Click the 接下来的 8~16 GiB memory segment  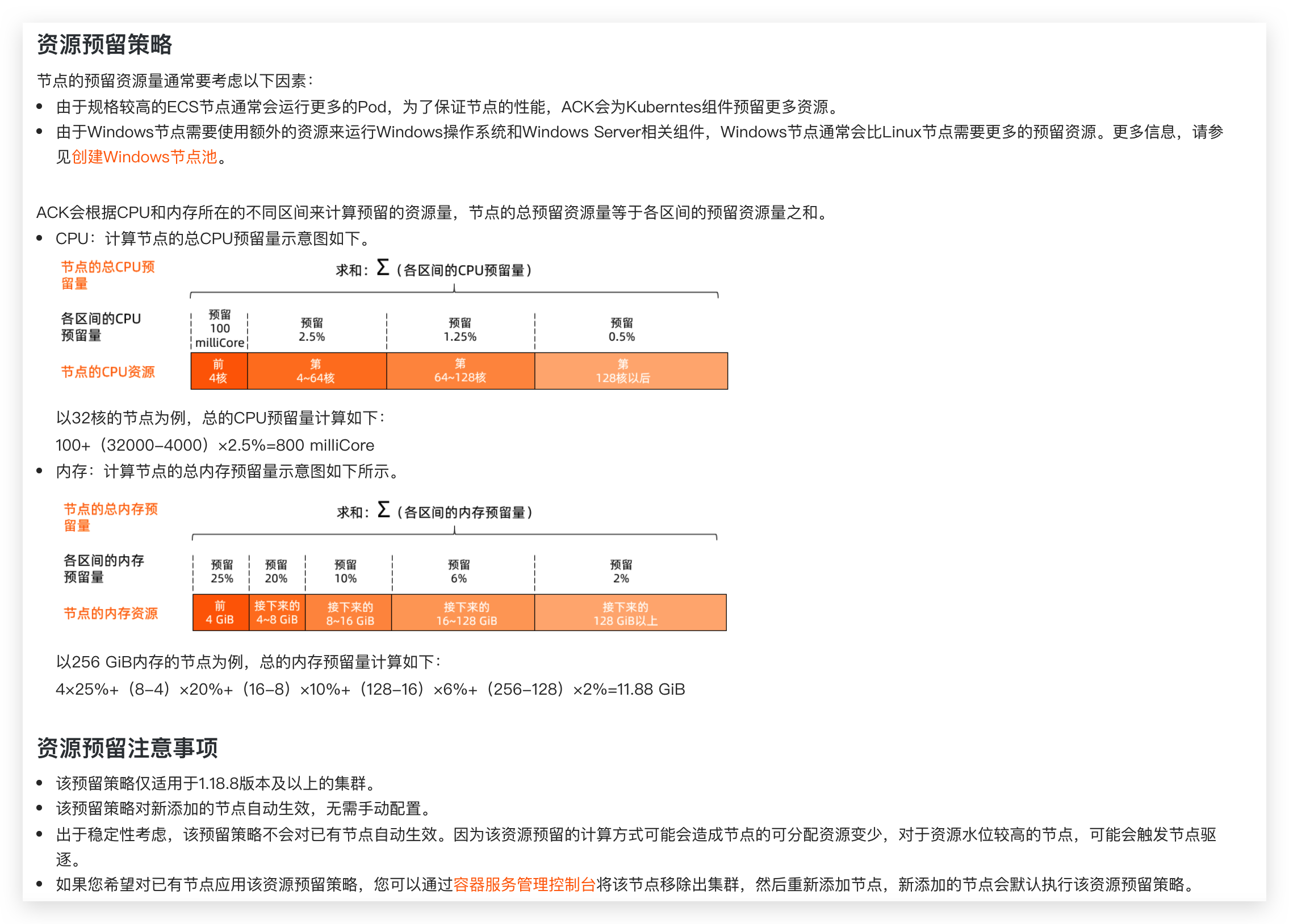coord(349,612)
